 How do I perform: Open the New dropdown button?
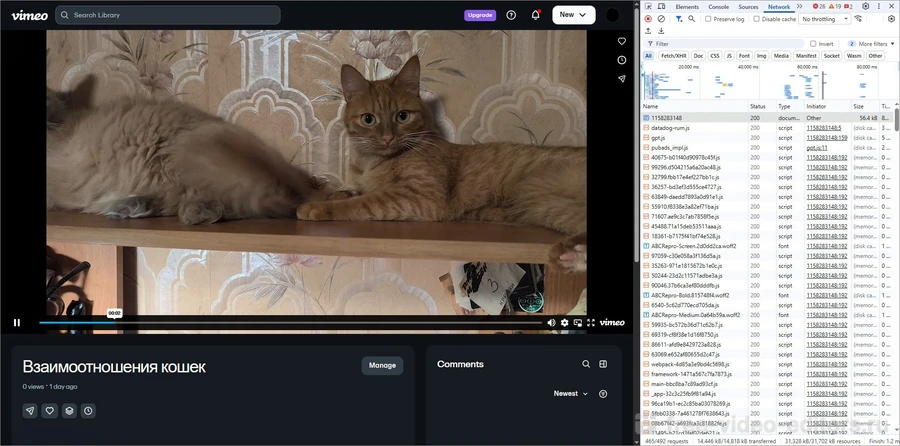pos(573,15)
